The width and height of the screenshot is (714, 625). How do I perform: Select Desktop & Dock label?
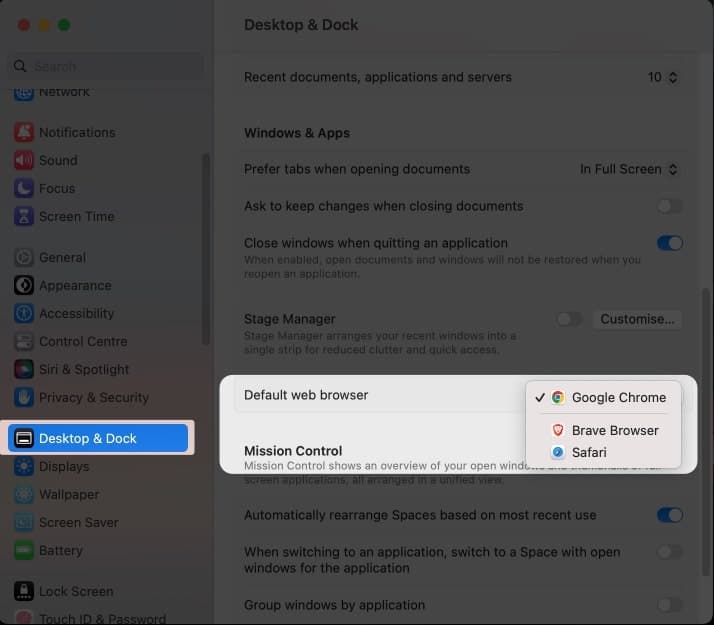pyautogui.click(x=87, y=438)
